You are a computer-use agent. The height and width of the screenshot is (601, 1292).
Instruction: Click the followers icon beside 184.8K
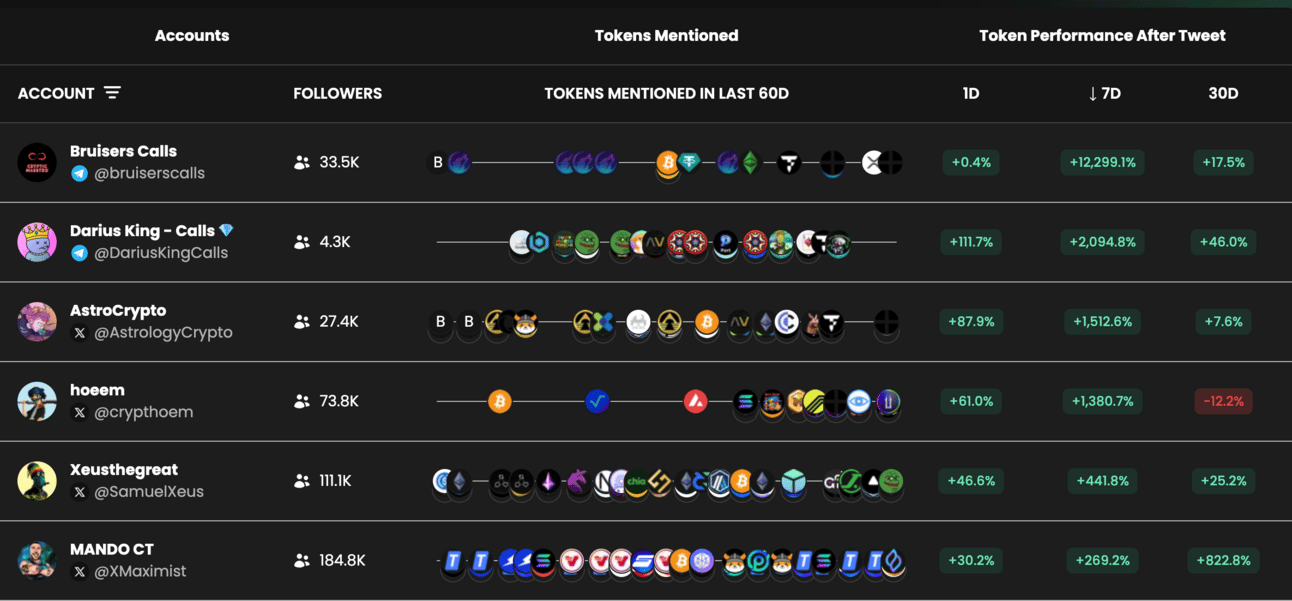[301, 561]
